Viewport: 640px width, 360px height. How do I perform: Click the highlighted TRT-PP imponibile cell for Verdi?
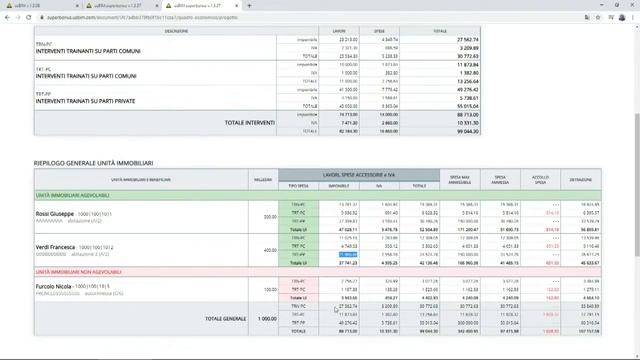point(348,255)
